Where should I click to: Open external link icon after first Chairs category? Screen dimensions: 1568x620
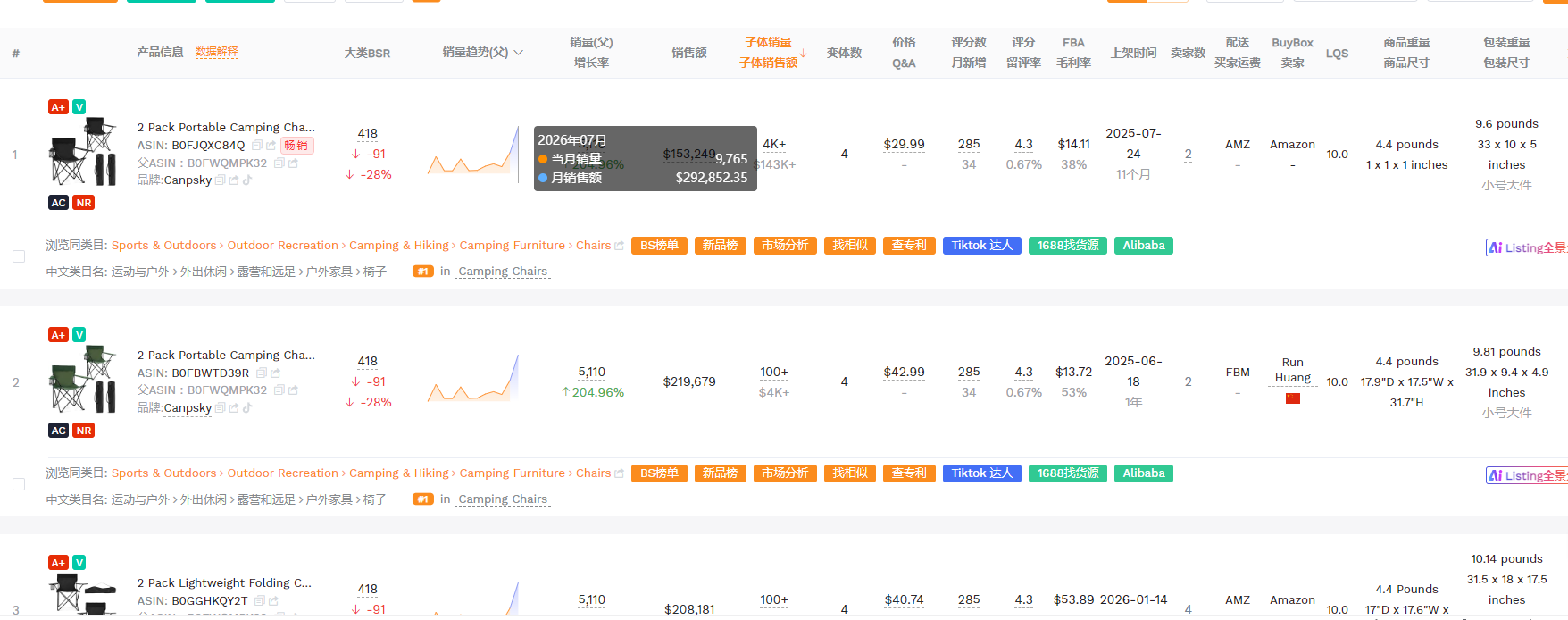(619, 246)
